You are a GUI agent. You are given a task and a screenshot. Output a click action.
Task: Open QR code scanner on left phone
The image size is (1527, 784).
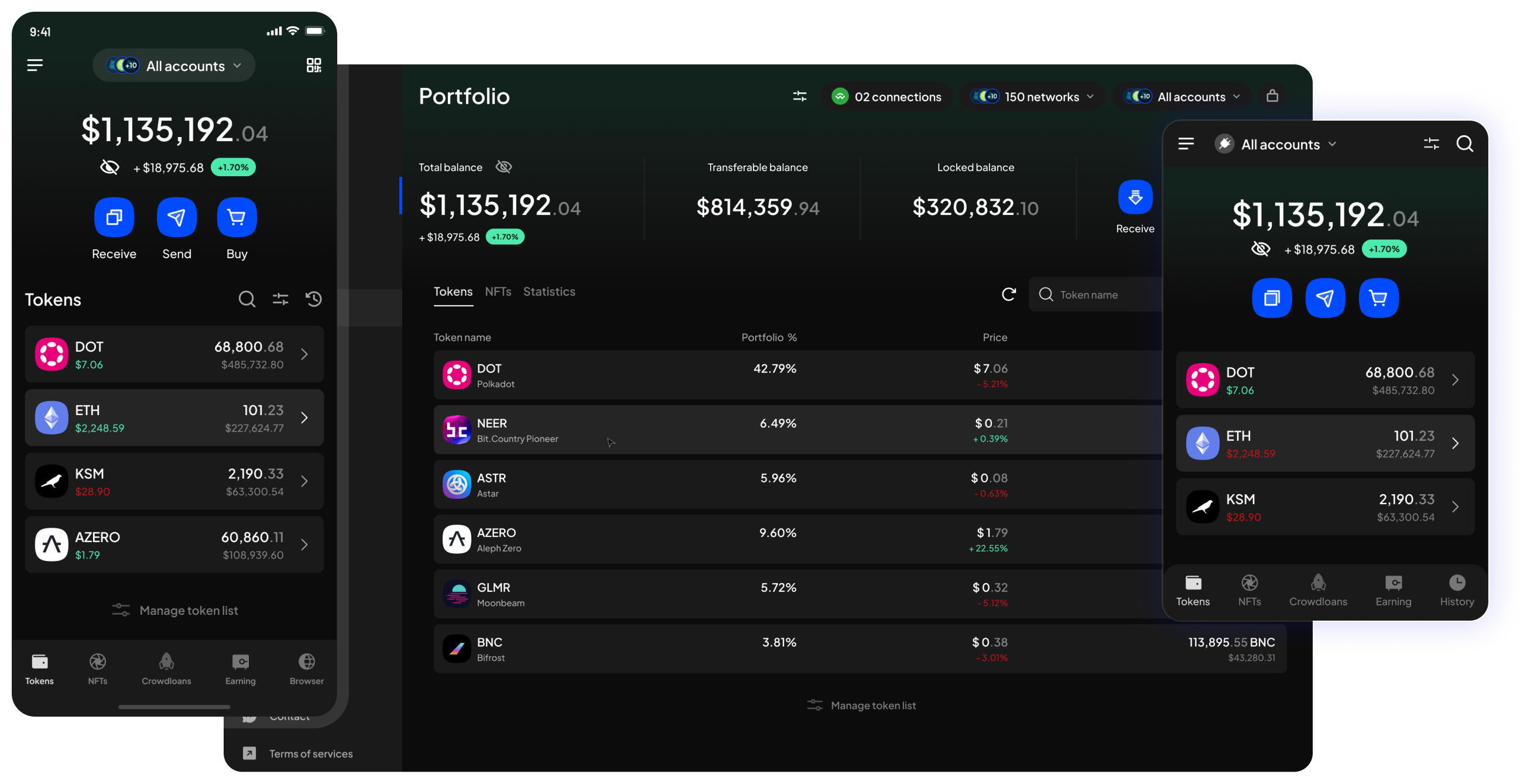point(314,65)
